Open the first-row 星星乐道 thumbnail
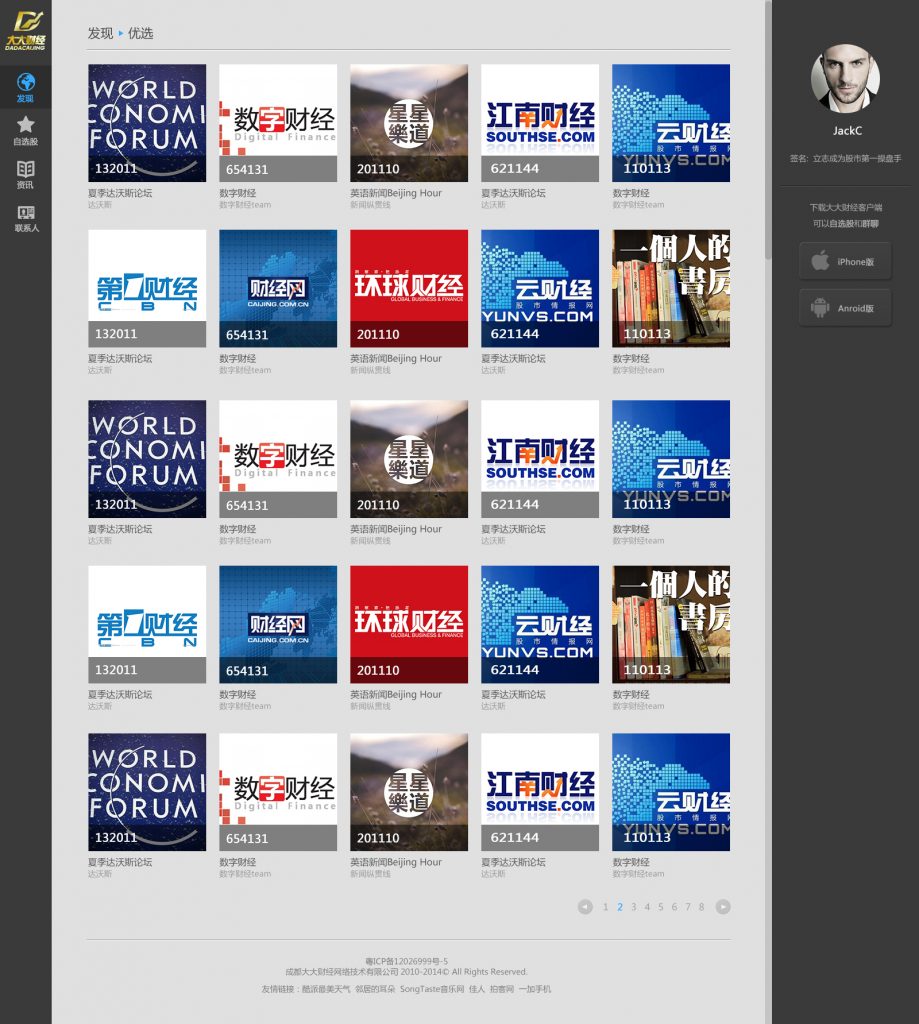919x1024 pixels. point(409,123)
